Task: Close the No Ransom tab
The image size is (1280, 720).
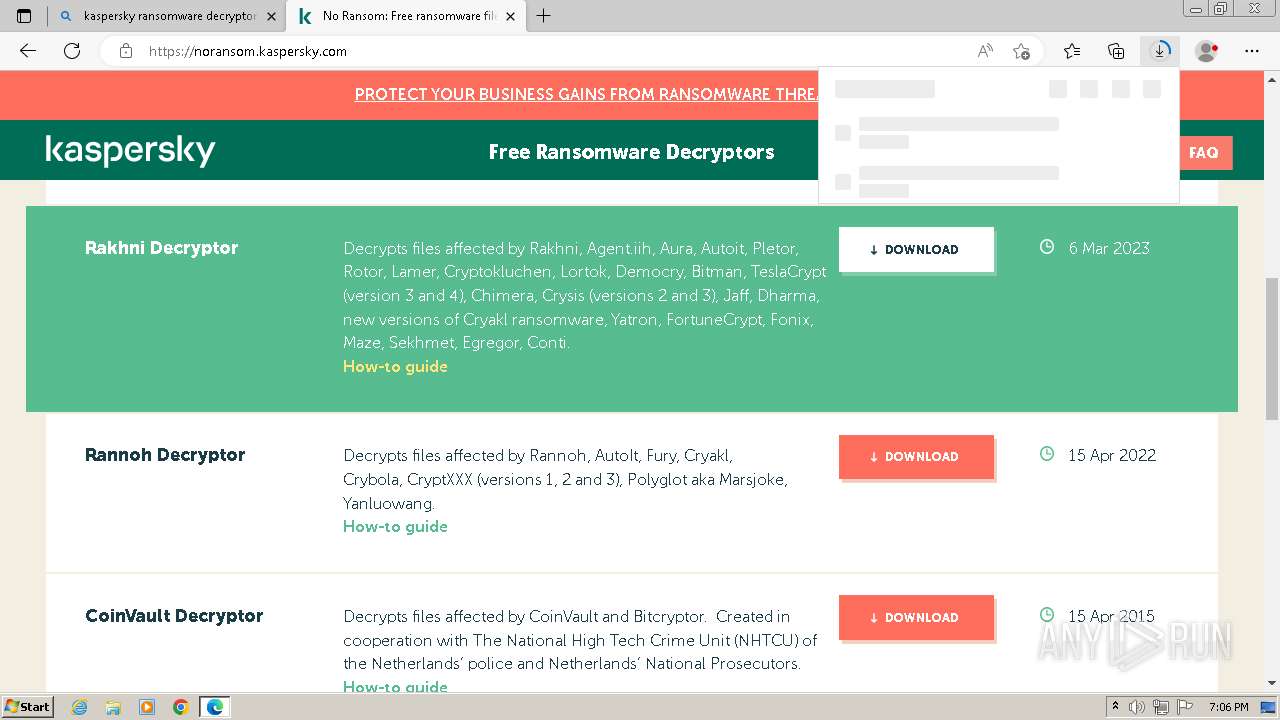Action: [511, 16]
